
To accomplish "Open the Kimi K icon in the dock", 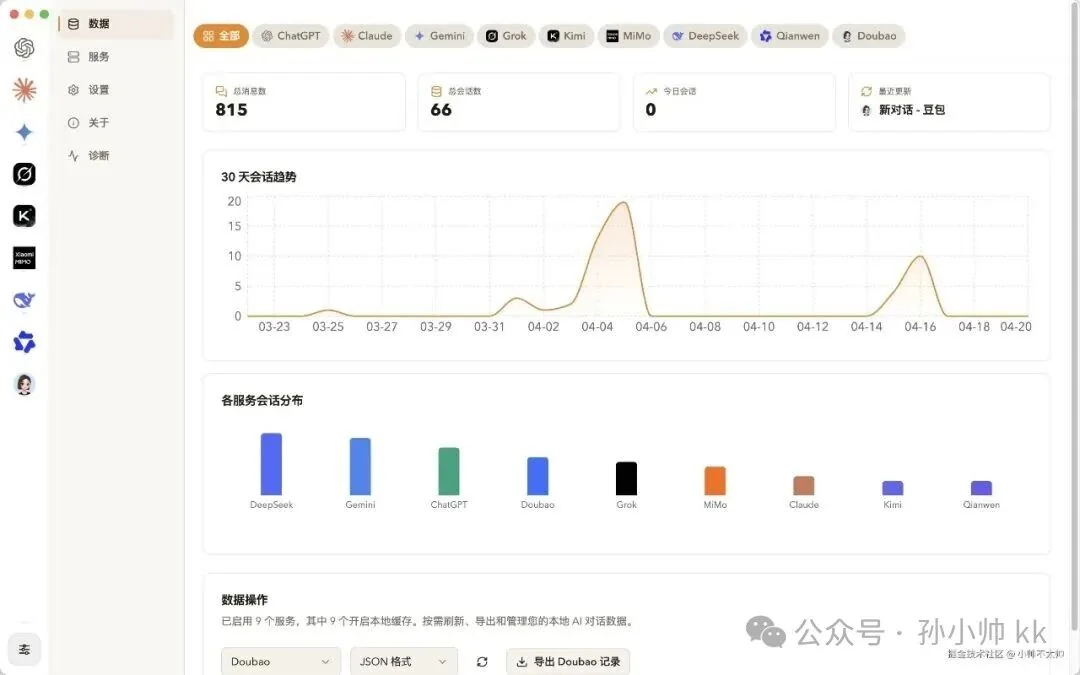I will [24, 216].
